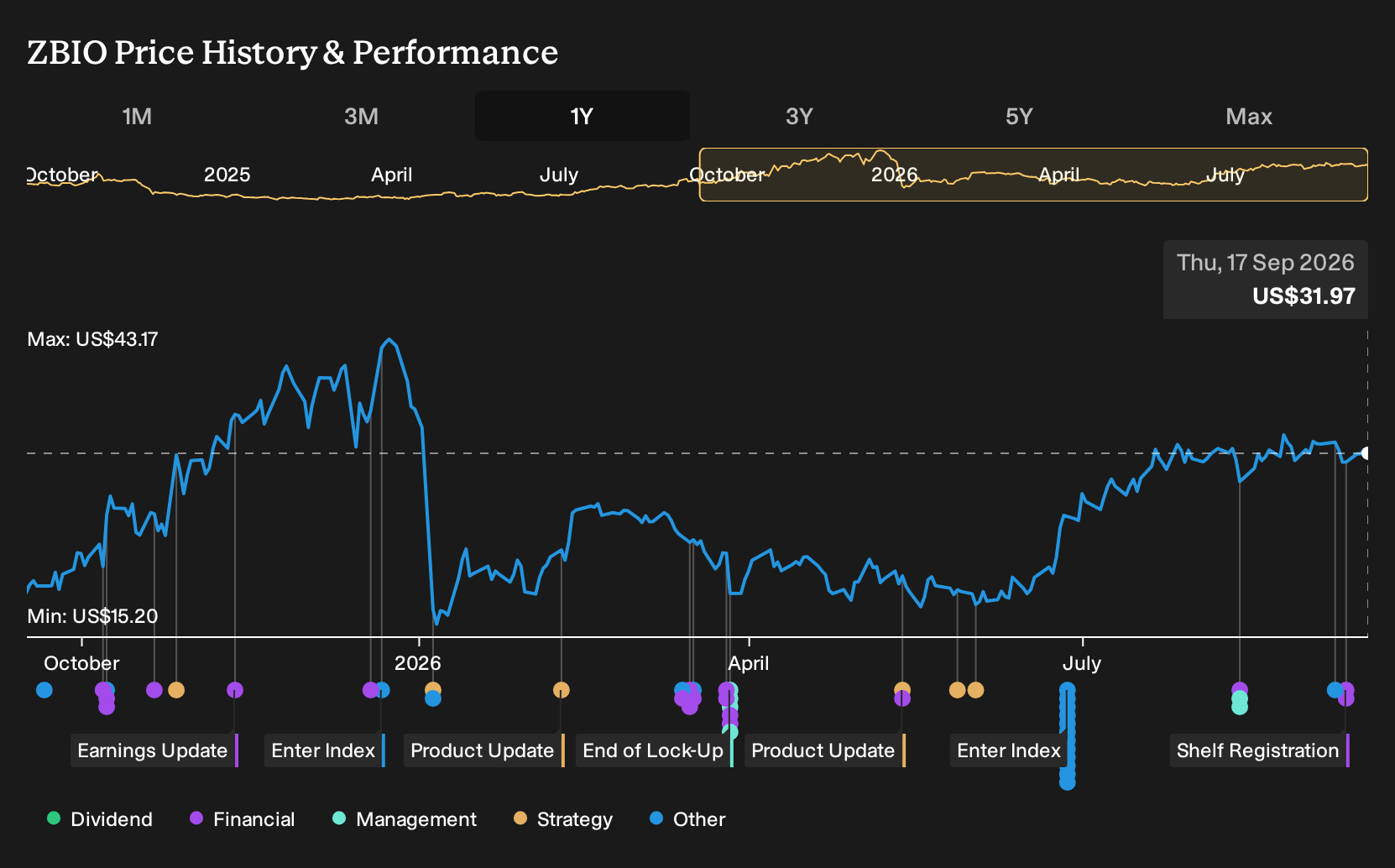Click the white current-price dot at chart end
The height and width of the screenshot is (868, 1395).
pyautogui.click(x=1366, y=453)
